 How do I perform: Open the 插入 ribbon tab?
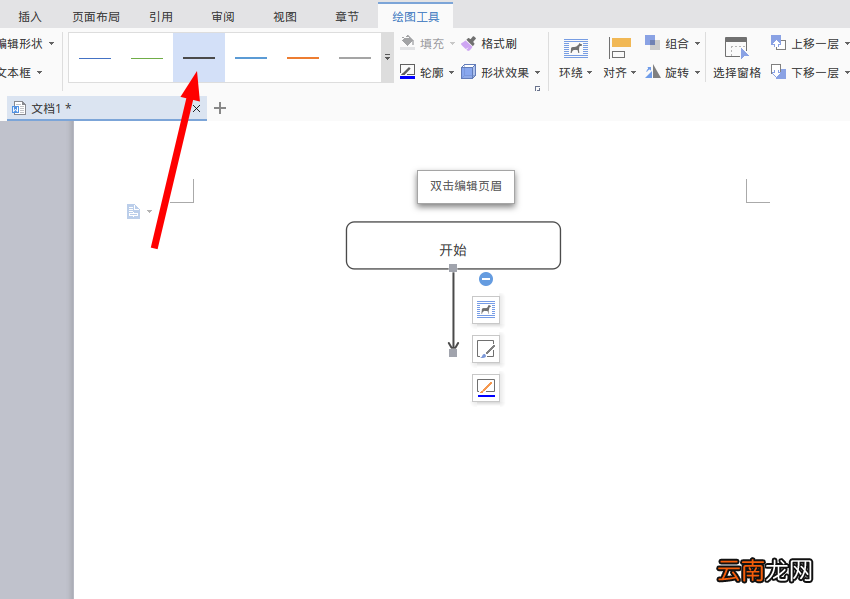point(30,17)
